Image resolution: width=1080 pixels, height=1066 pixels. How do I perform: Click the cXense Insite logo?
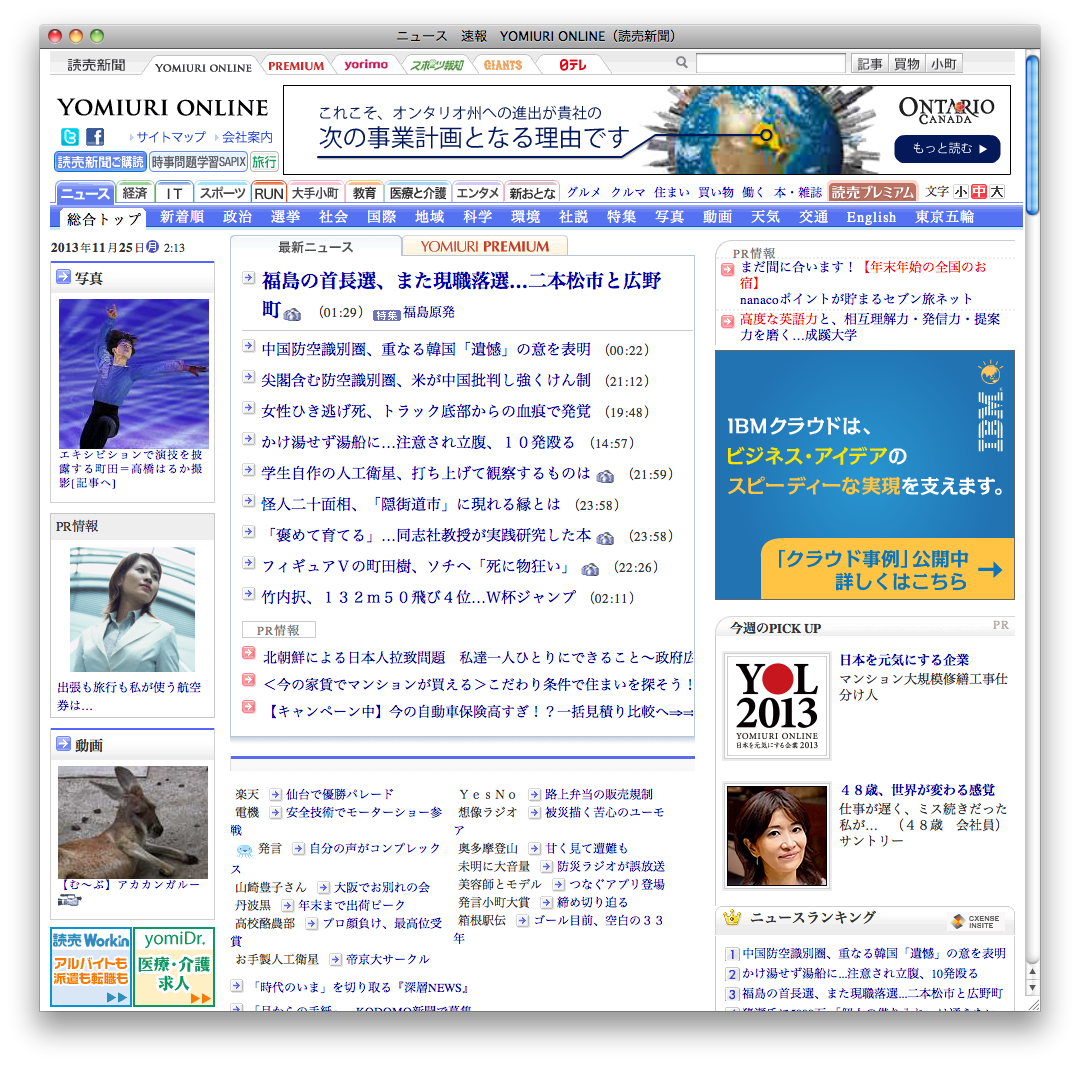(975, 921)
